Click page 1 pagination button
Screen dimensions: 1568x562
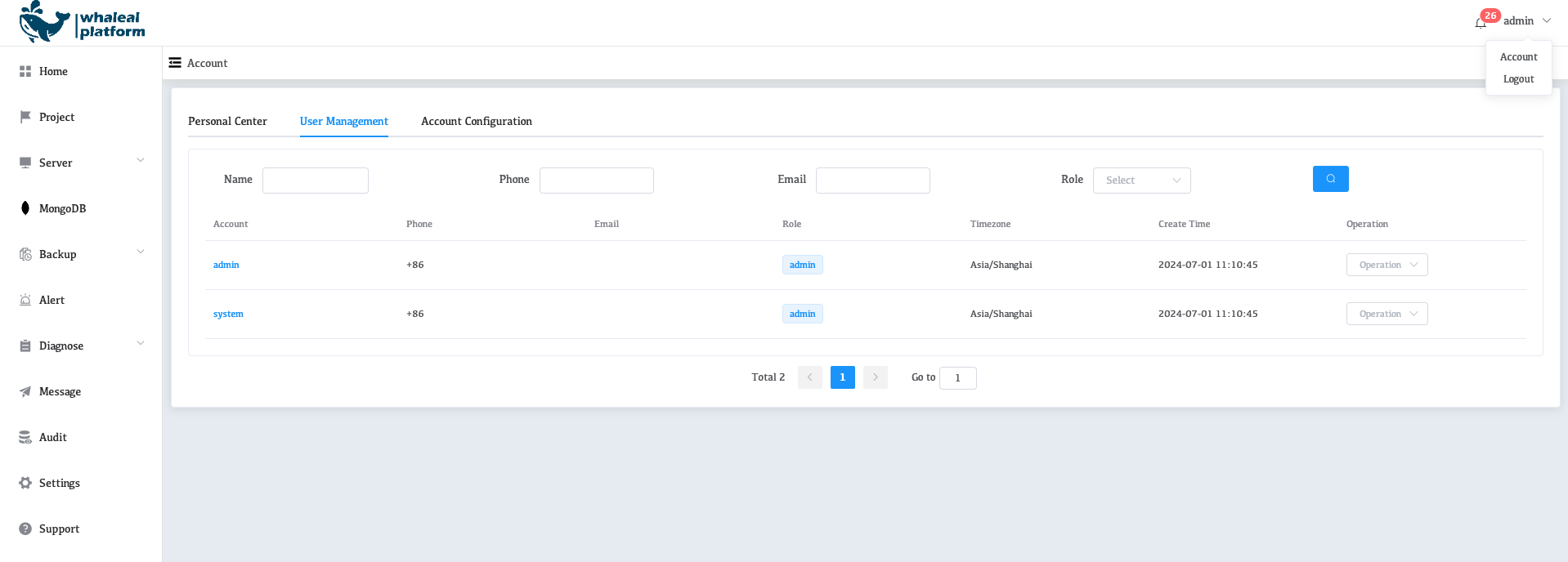(842, 377)
